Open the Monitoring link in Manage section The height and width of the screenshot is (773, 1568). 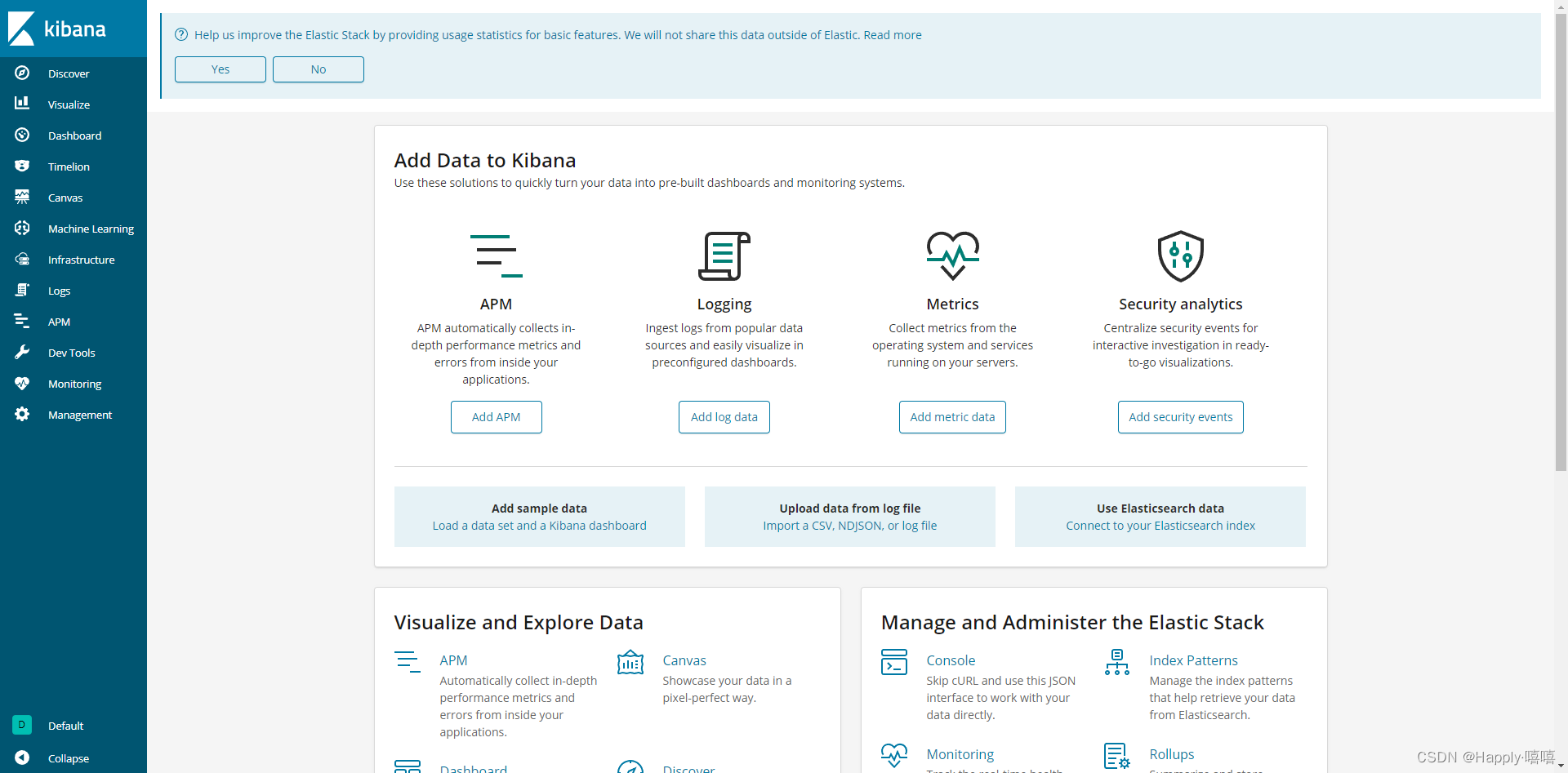(x=960, y=754)
